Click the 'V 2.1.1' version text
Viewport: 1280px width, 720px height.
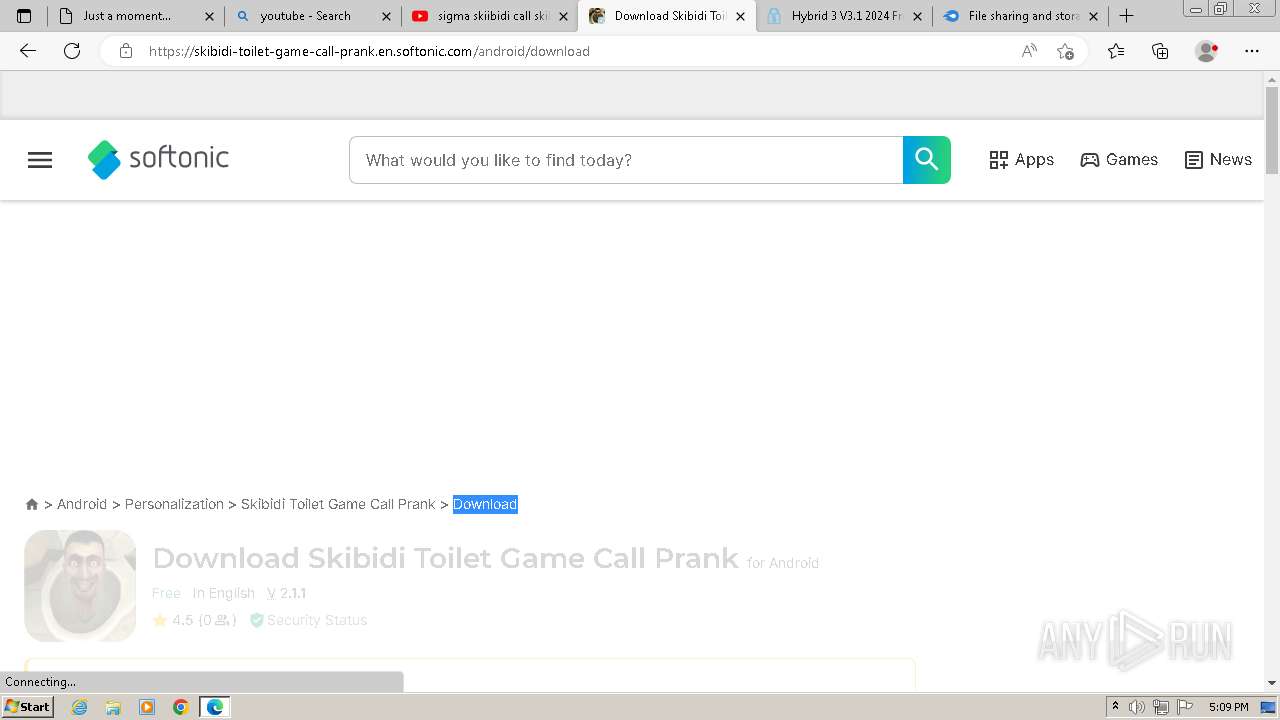[286, 593]
